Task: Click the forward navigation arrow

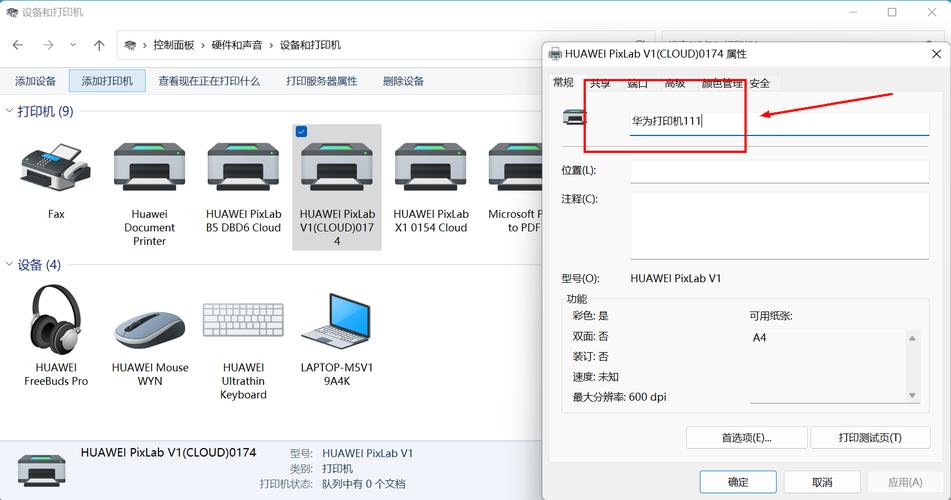Action: pos(48,45)
